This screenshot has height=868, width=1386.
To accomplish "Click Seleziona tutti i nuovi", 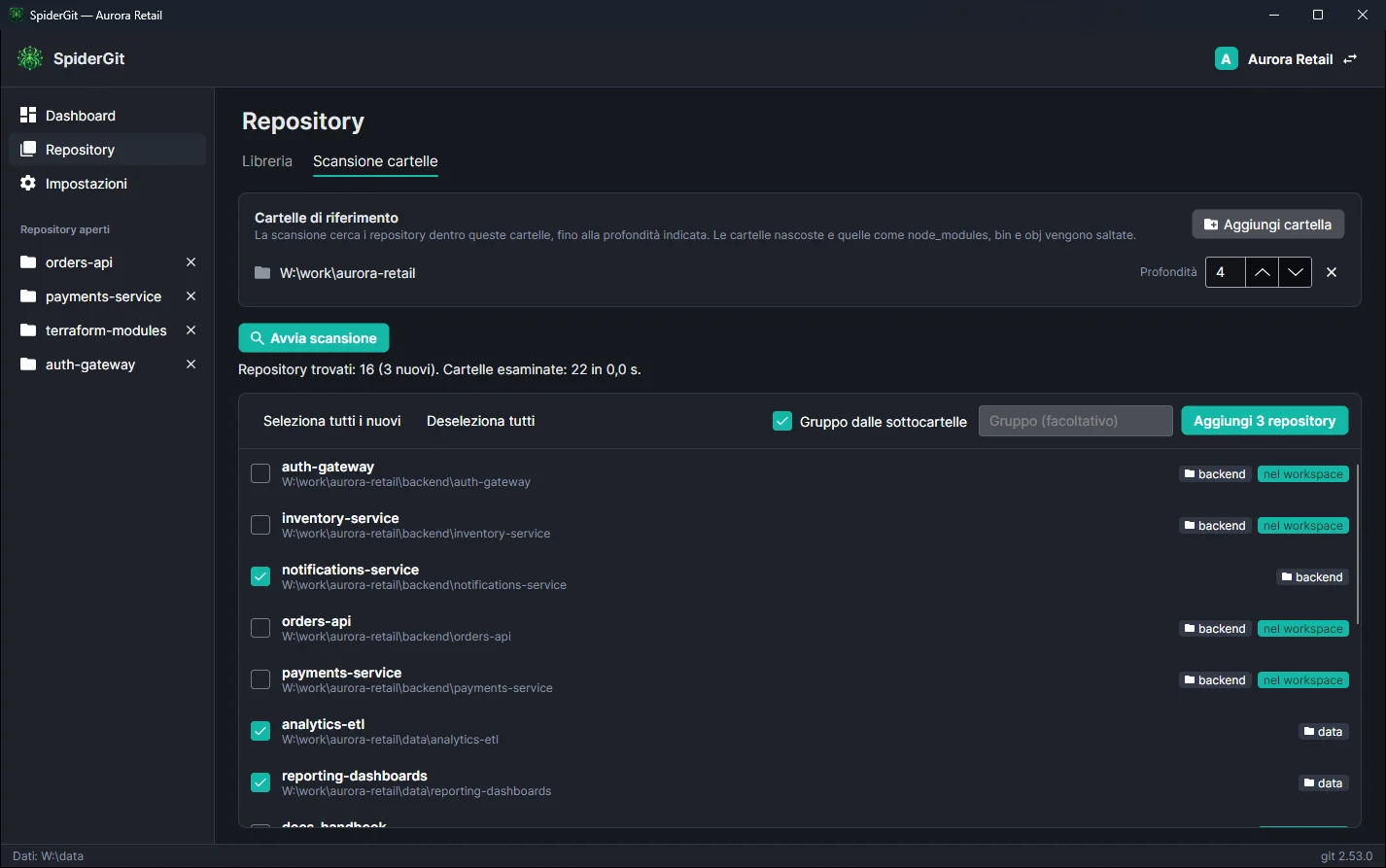I will [x=332, y=421].
